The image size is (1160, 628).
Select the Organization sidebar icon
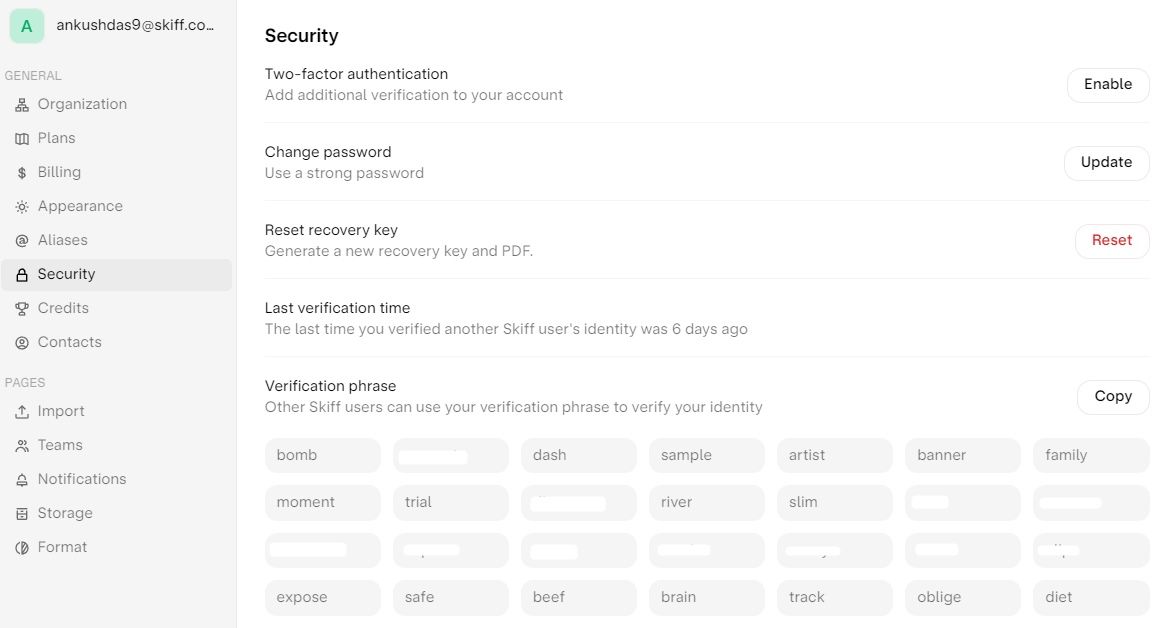[21, 104]
